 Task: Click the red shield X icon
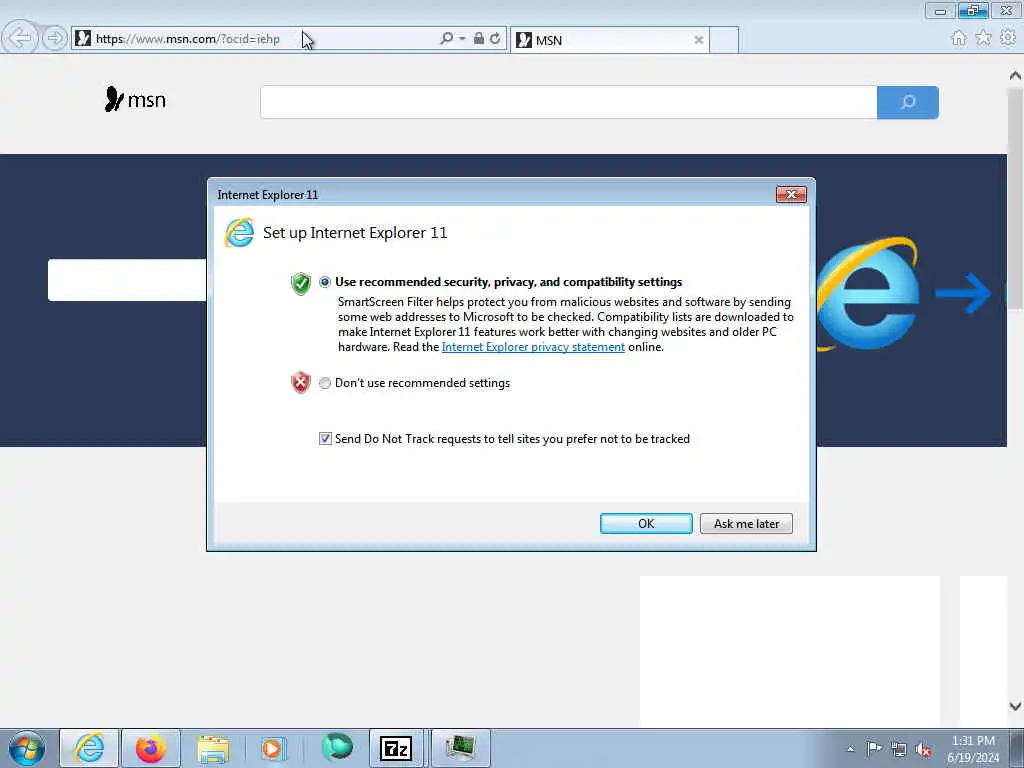(x=300, y=383)
